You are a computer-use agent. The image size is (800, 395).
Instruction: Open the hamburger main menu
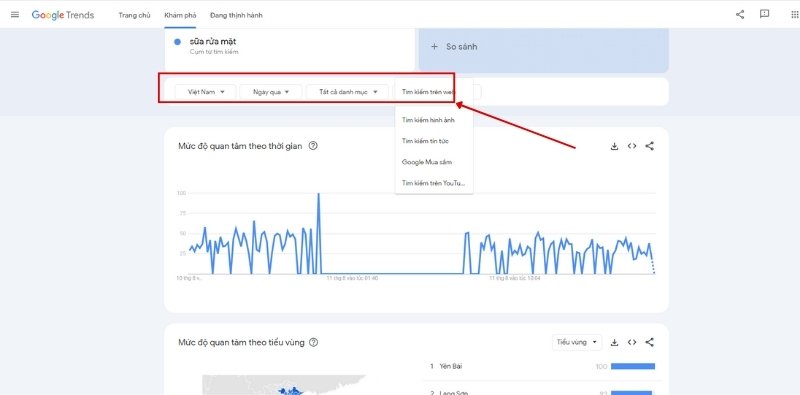click(x=15, y=15)
